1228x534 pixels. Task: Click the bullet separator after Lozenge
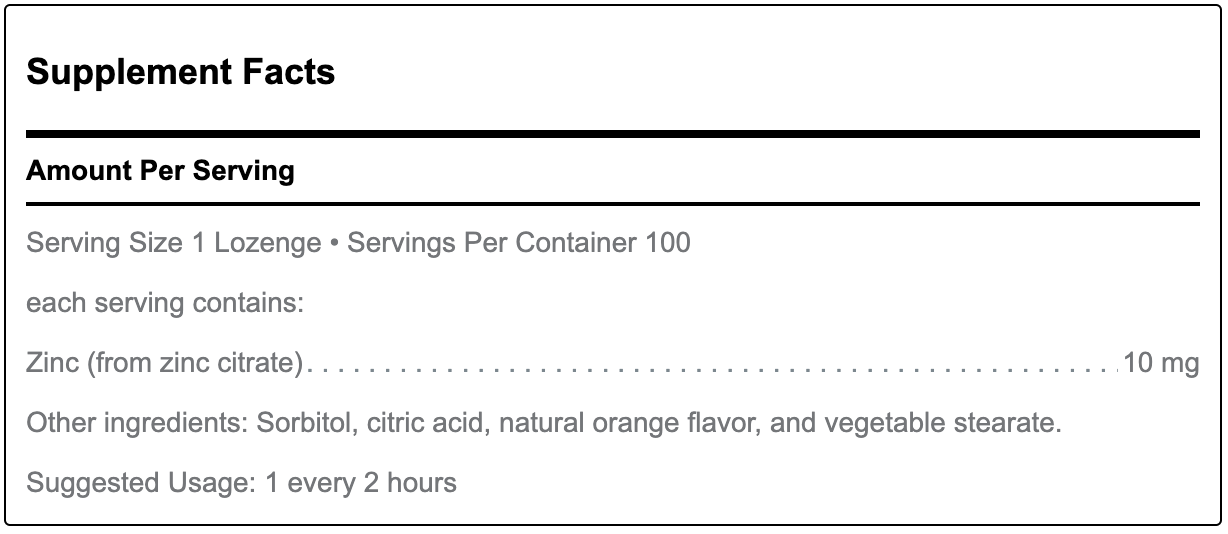(334, 244)
